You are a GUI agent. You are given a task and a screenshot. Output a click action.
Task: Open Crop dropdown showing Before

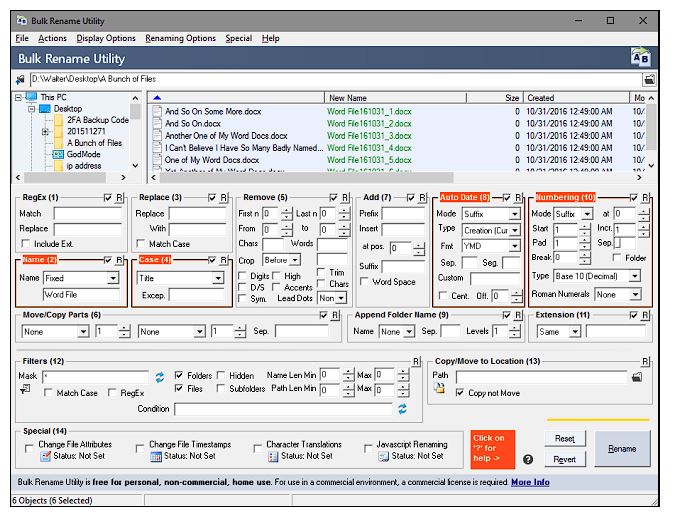(295, 260)
